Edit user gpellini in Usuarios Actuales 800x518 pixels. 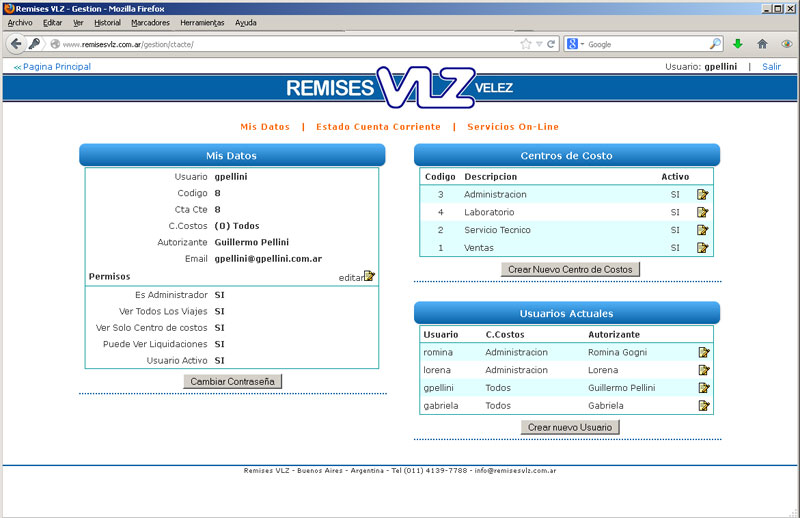[x=704, y=388]
